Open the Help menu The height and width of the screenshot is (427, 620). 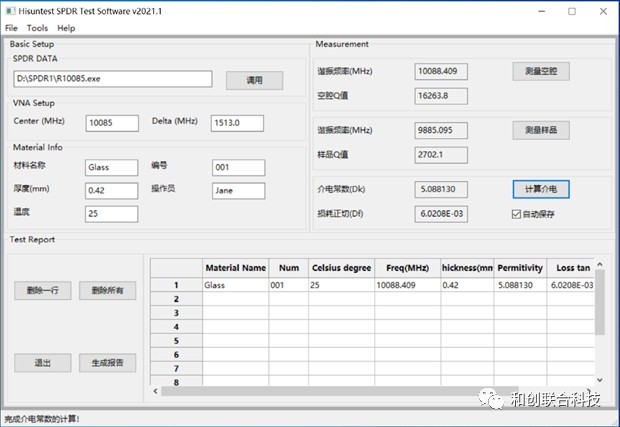[66, 28]
